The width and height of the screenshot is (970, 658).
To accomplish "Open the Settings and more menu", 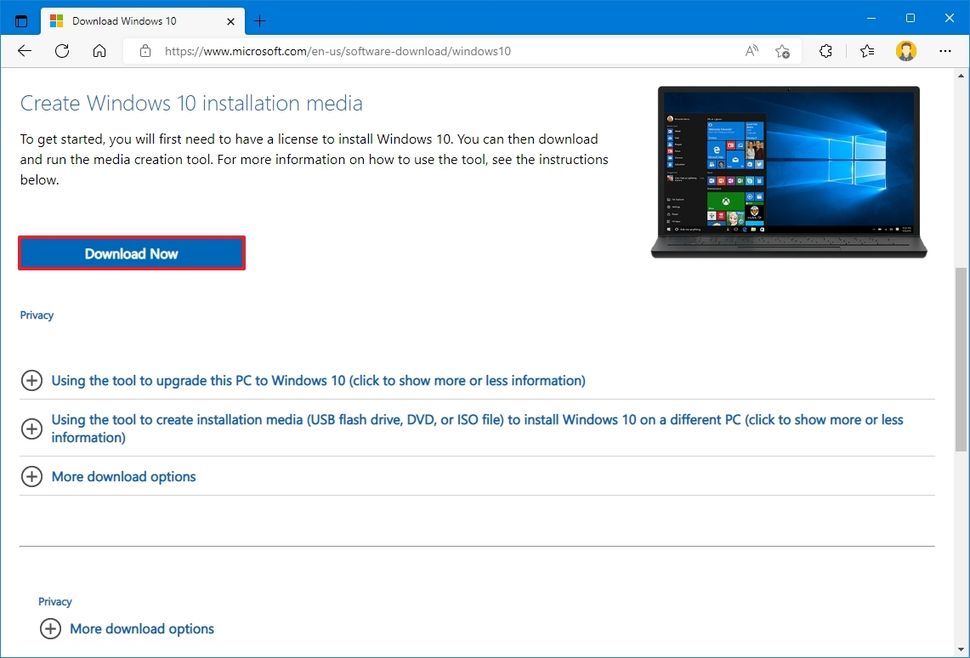I will point(944,51).
